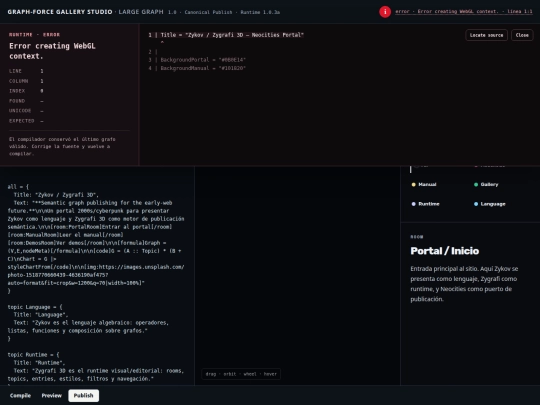This screenshot has width=540, height=405.
Task: Click the 'Portal / Inicio' room heading
Action: pos(445,251)
